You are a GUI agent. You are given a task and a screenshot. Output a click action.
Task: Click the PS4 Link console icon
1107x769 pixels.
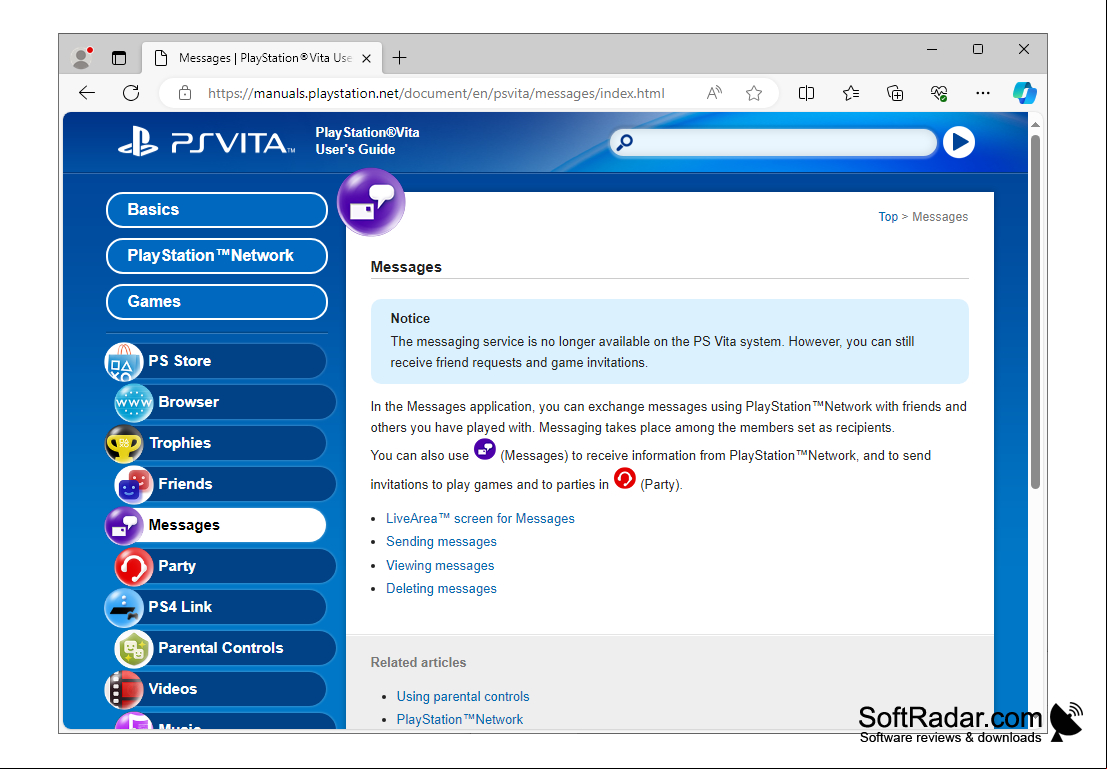tap(124, 607)
